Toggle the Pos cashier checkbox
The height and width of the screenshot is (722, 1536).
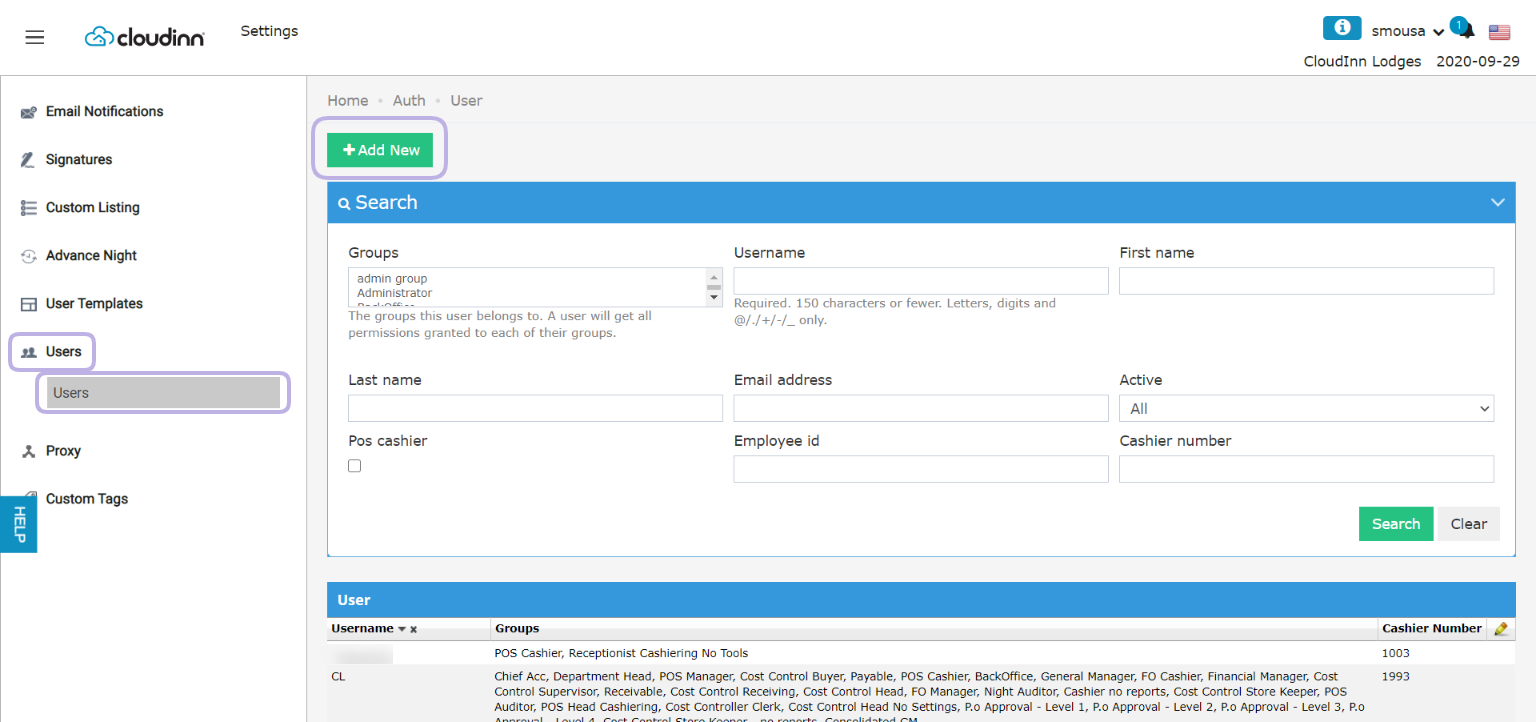(355, 466)
